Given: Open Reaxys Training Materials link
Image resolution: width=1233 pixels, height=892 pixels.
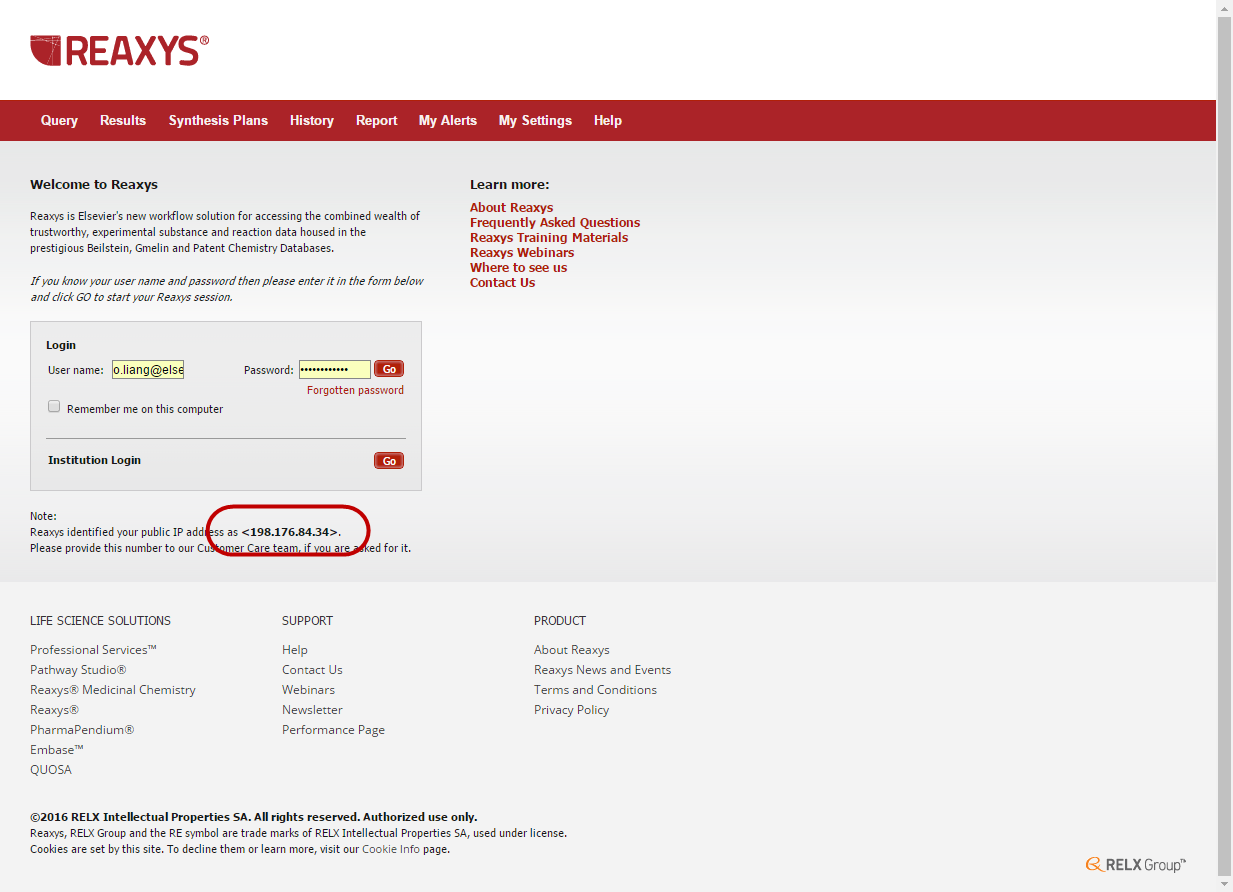Looking at the screenshot, I should pyautogui.click(x=549, y=238).
